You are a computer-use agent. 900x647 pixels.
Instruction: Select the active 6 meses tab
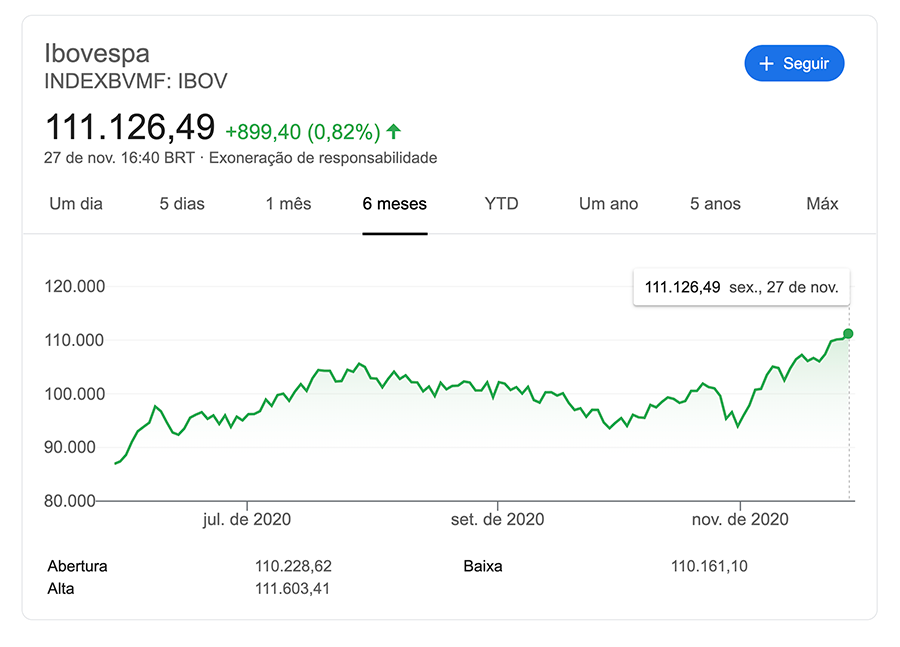pyautogui.click(x=394, y=204)
